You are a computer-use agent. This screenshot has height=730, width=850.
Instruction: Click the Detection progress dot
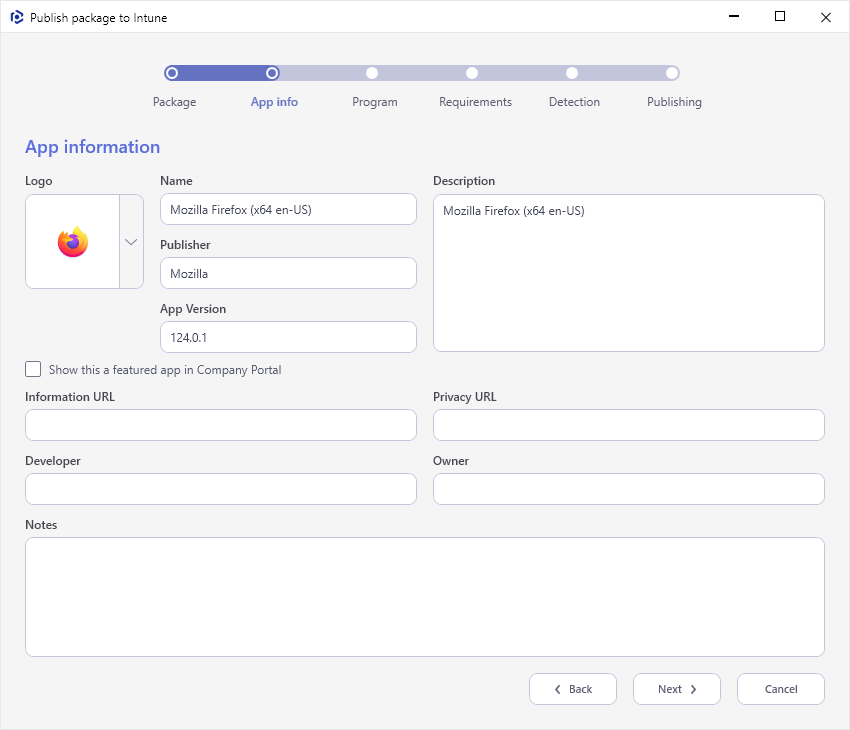point(572,73)
